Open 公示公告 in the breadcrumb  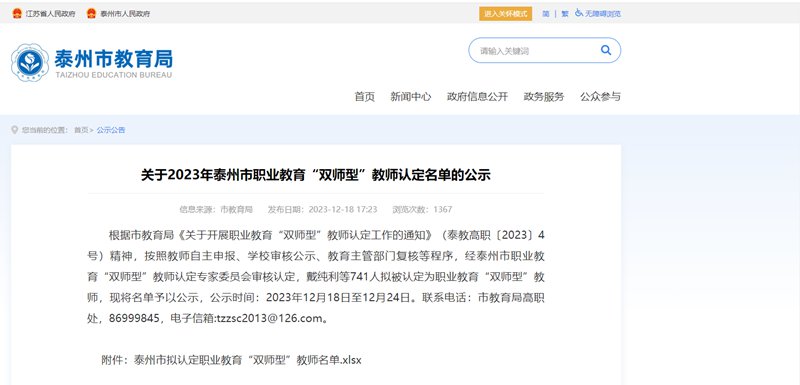[x=111, y=130]
